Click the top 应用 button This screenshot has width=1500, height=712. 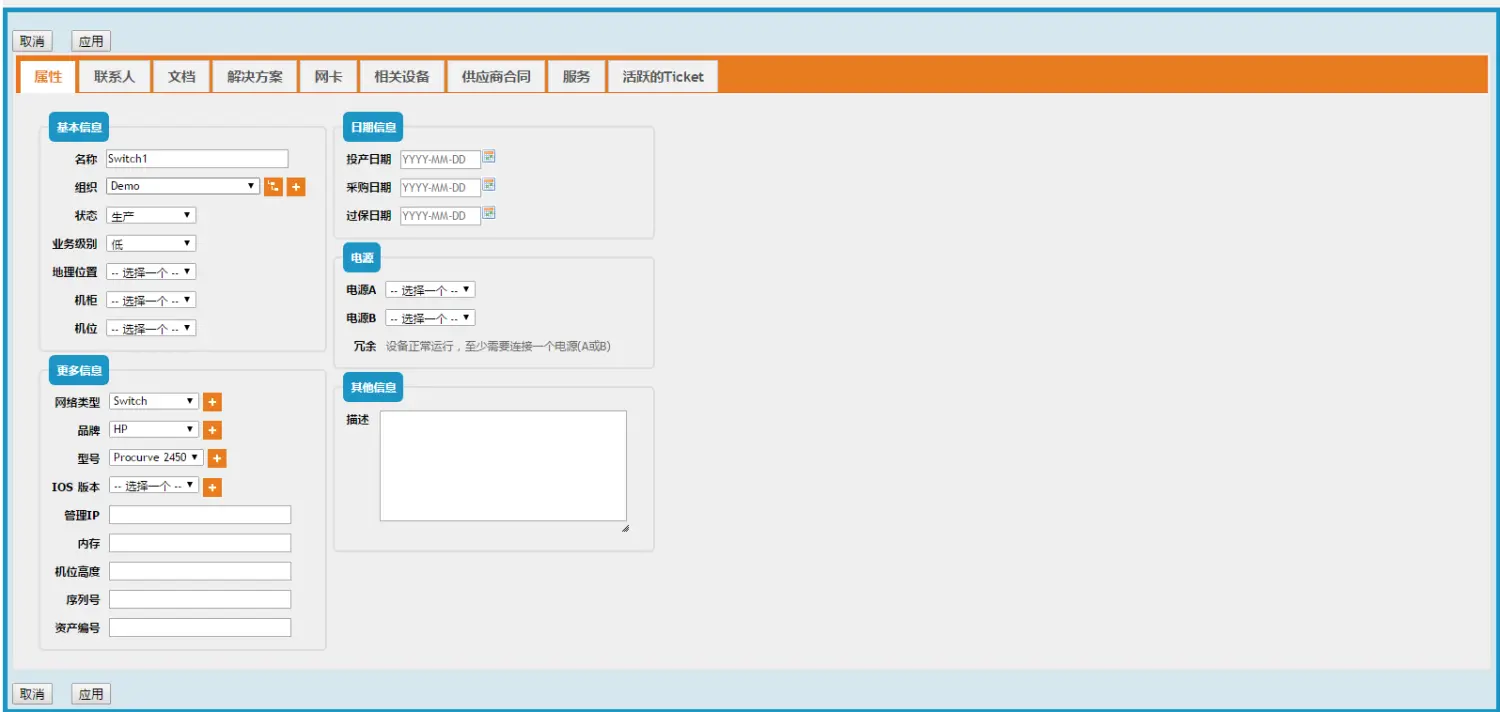click(x=91, y=41)
